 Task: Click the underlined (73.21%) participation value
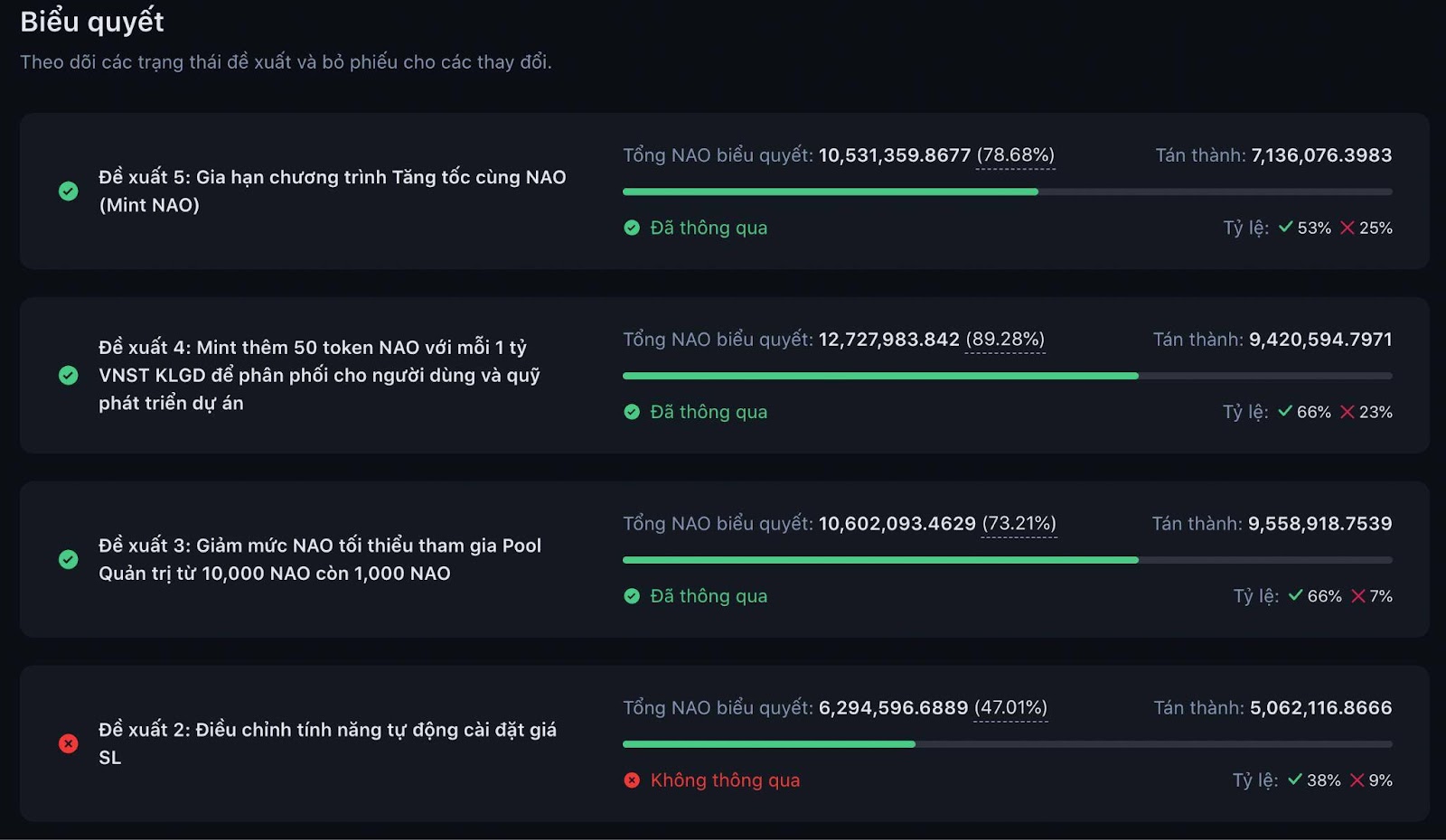click(x=1019, y=524)
